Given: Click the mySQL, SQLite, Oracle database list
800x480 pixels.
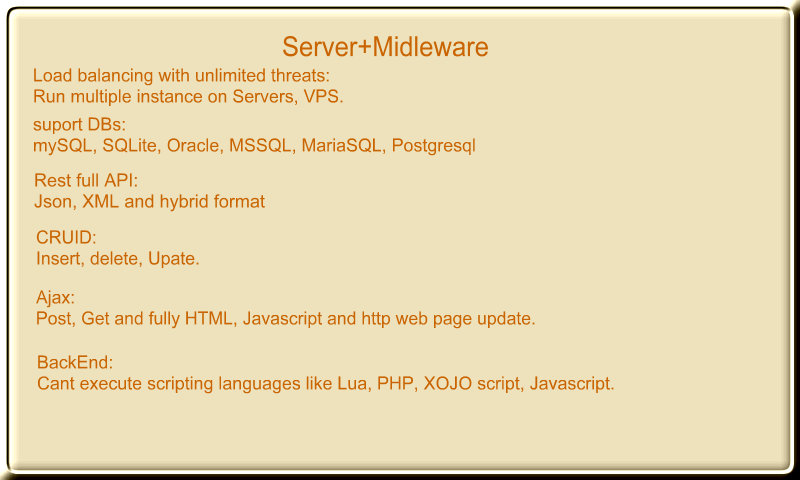Looking at the screenshot, I should point(254,146).
